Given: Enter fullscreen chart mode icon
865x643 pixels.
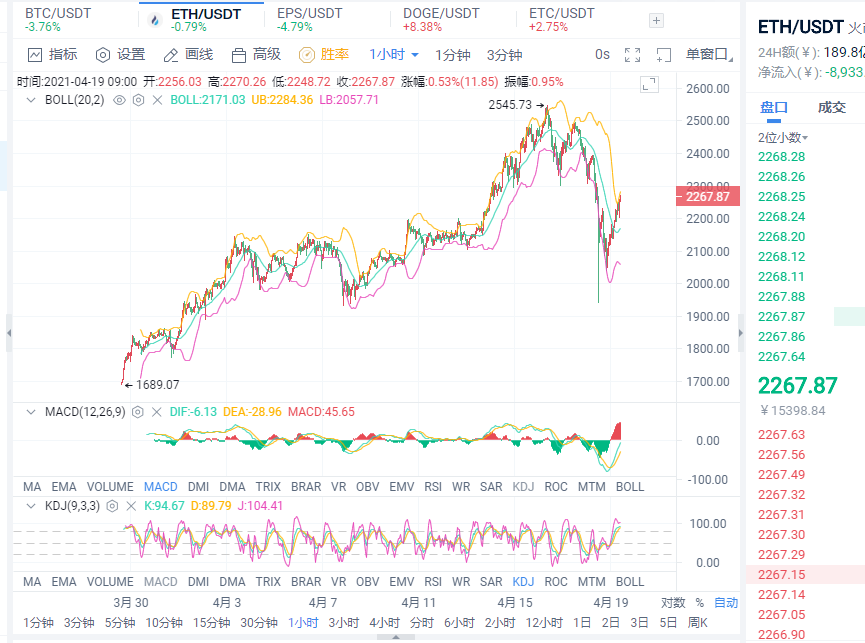Looking at the screenshot, I should coord(632,55).
